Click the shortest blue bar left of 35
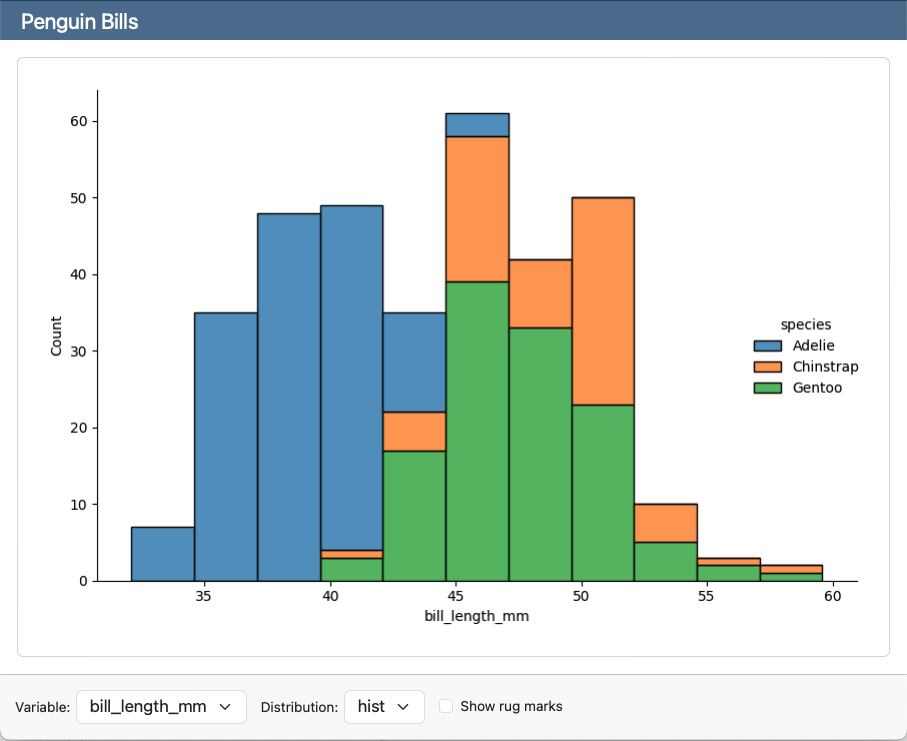The height and width of the screenshot is (741, 907). 163,554
